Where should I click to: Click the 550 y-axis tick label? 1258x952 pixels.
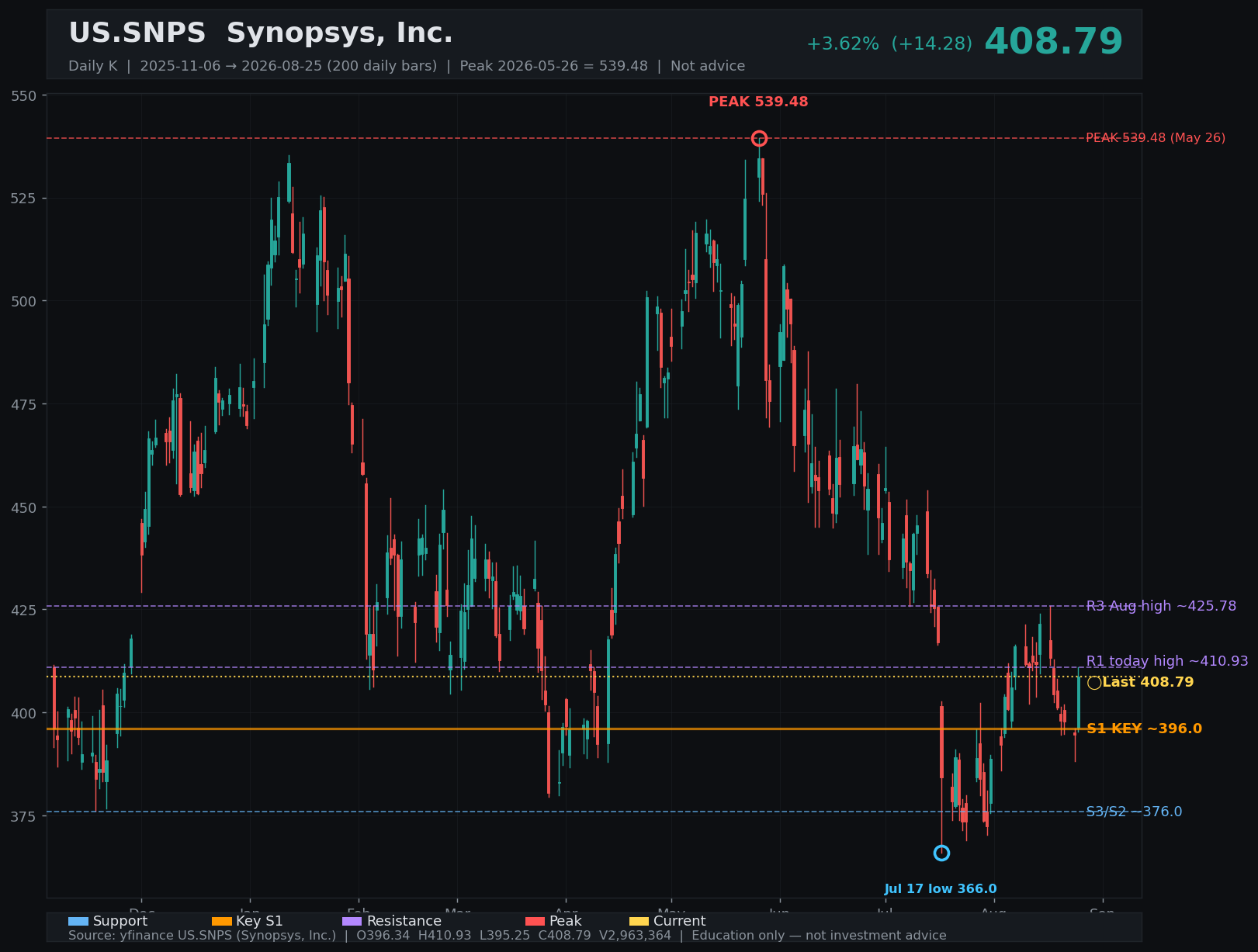(24, 95)
